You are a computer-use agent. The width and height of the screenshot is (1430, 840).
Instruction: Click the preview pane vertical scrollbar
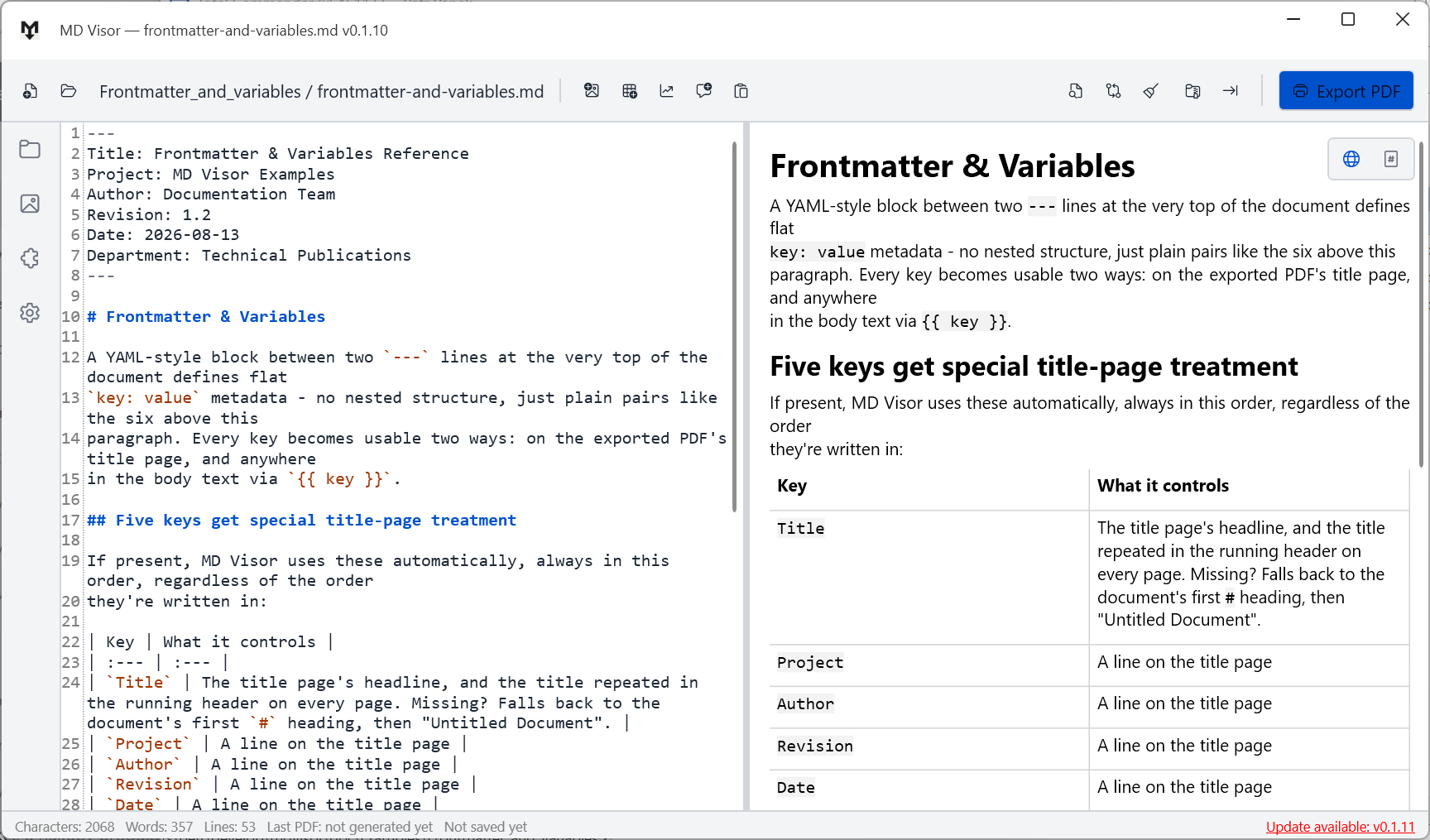click(1422, 304)
